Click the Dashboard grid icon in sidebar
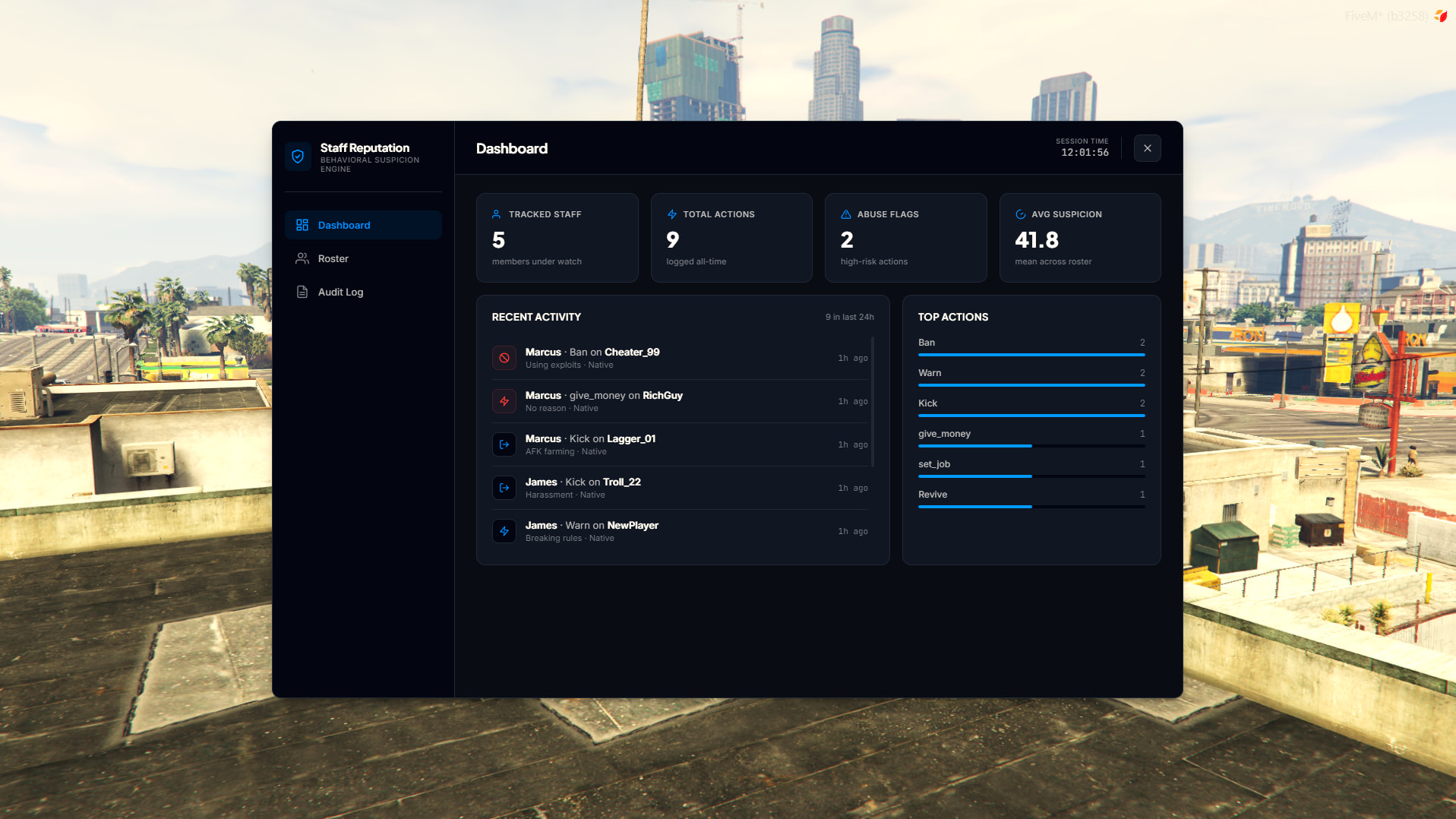Image resolution: width=1456 pixels, height=819 pixels. pyautogui.click(x=302, y=225)
